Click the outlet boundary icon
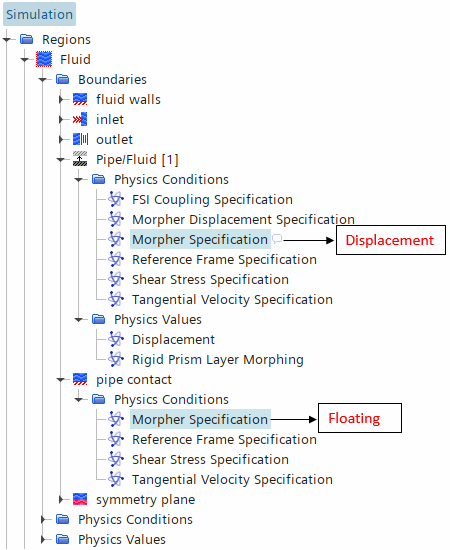This screenshot has width=450, height=550. pyautogui.click(x=80, y=139)
